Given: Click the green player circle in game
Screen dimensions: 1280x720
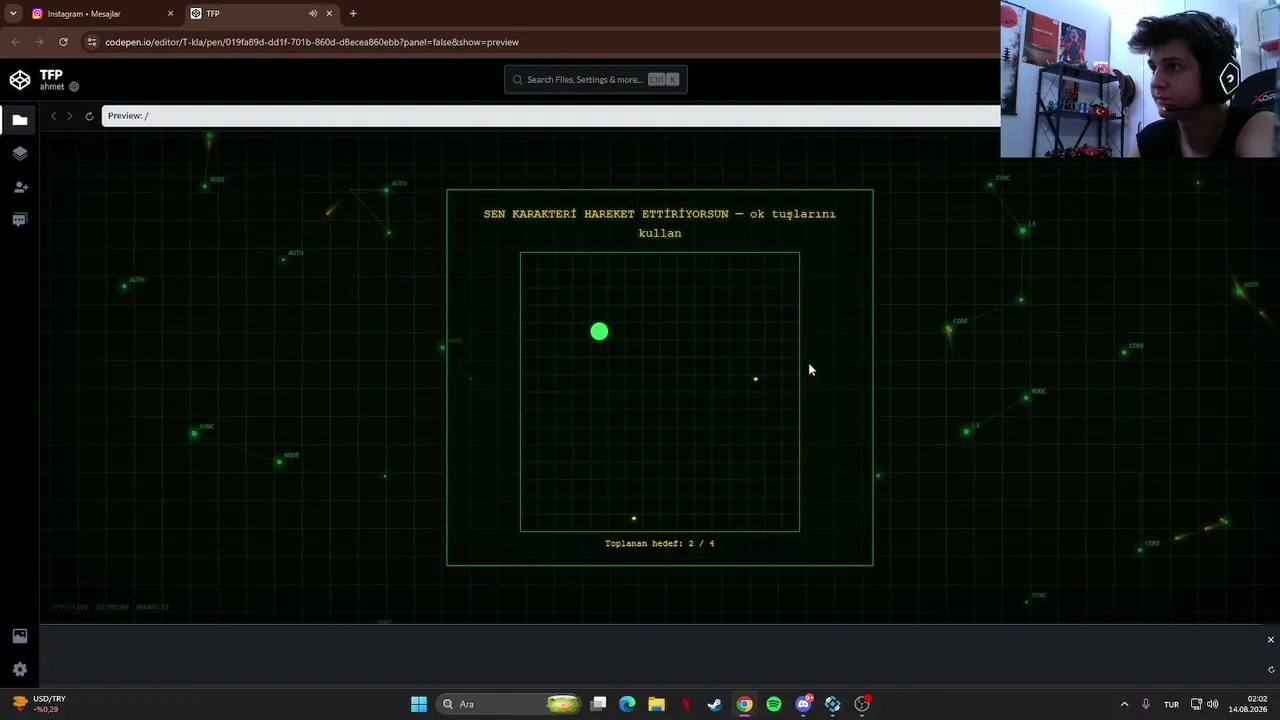Looking at the screenshot, I should click(x=599, y=332).
